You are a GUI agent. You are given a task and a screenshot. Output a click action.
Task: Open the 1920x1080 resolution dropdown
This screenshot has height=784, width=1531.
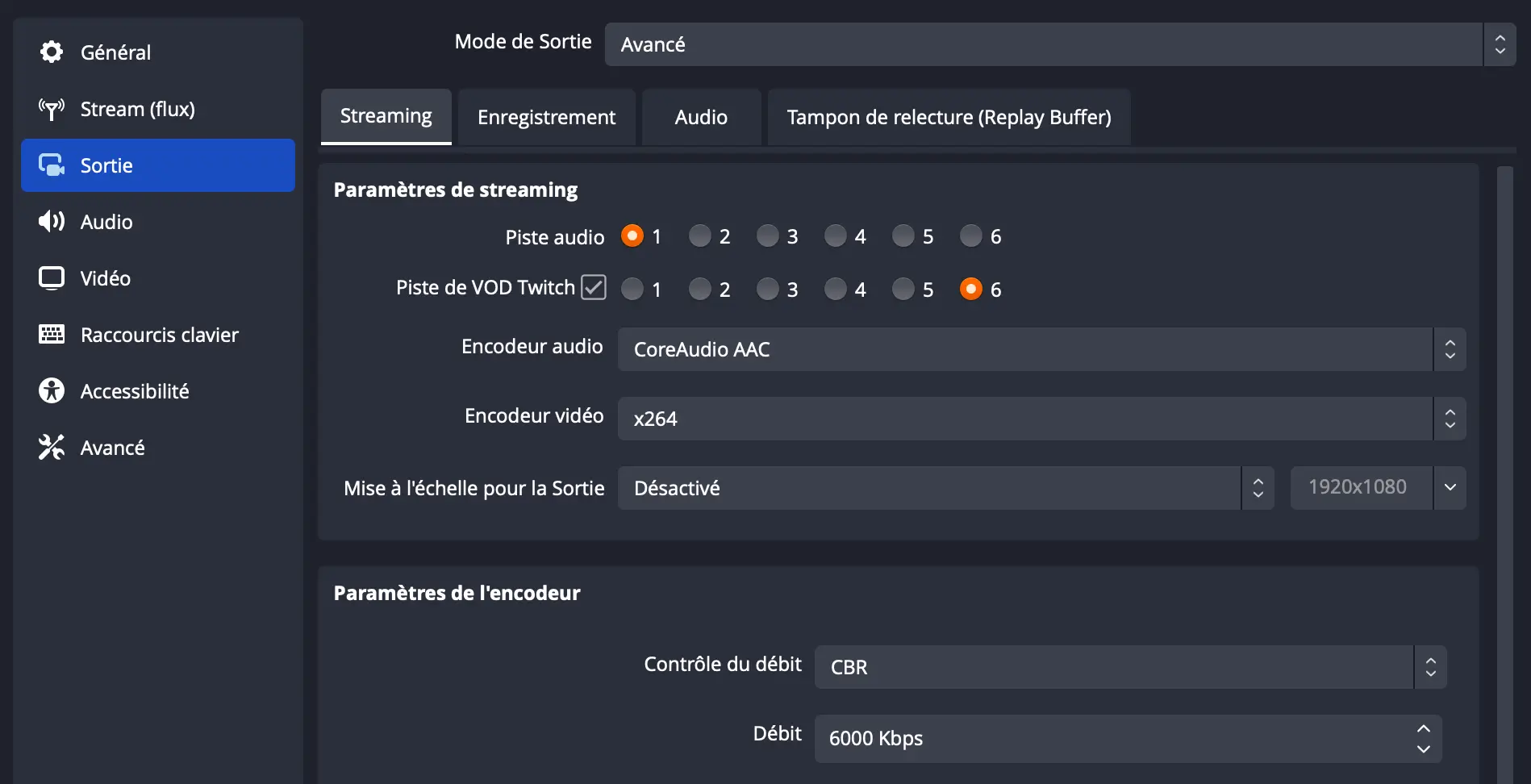click(x=1450, y=487)
